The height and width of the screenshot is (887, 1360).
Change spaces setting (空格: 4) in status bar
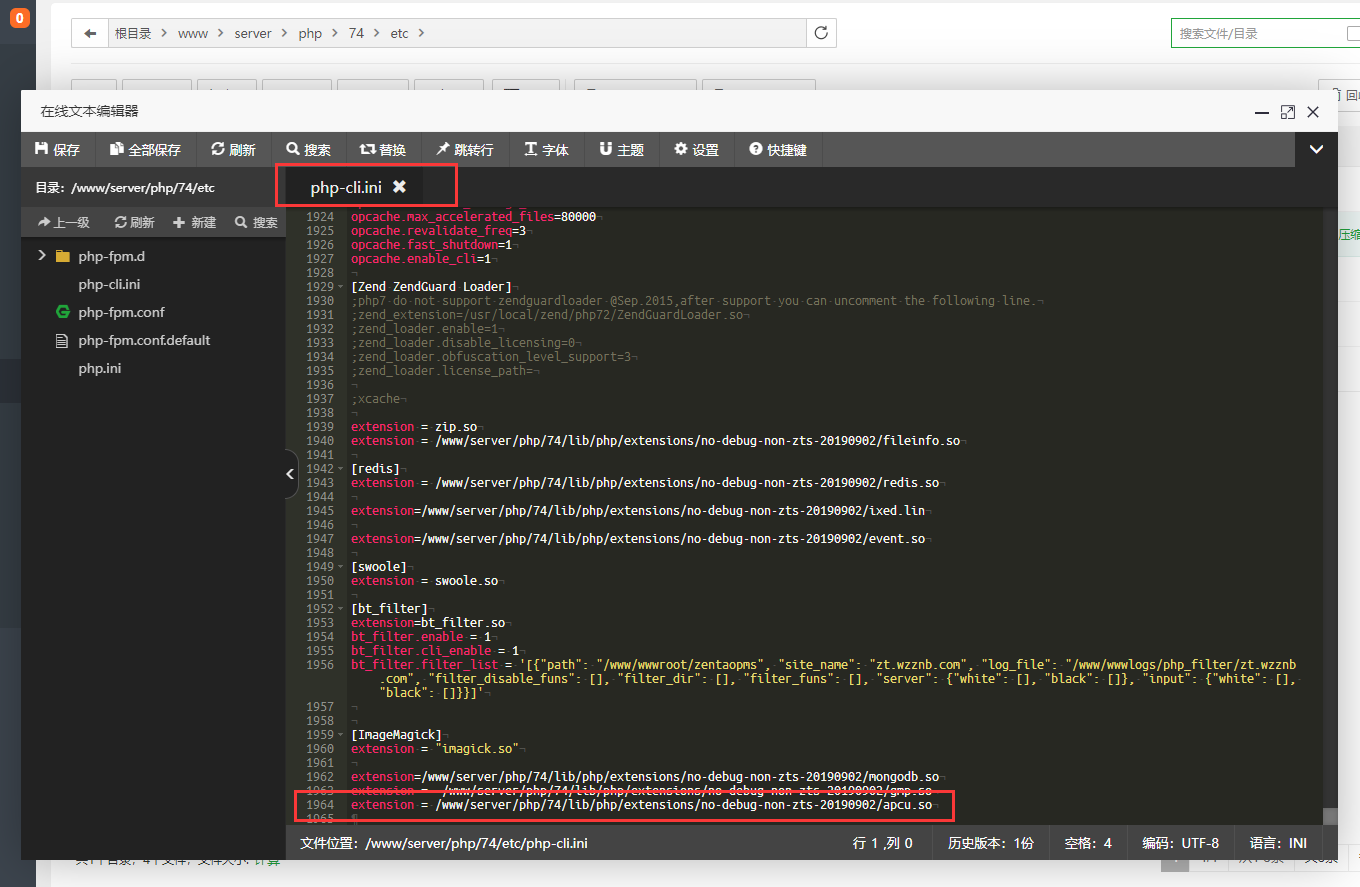click(1088, 843)
